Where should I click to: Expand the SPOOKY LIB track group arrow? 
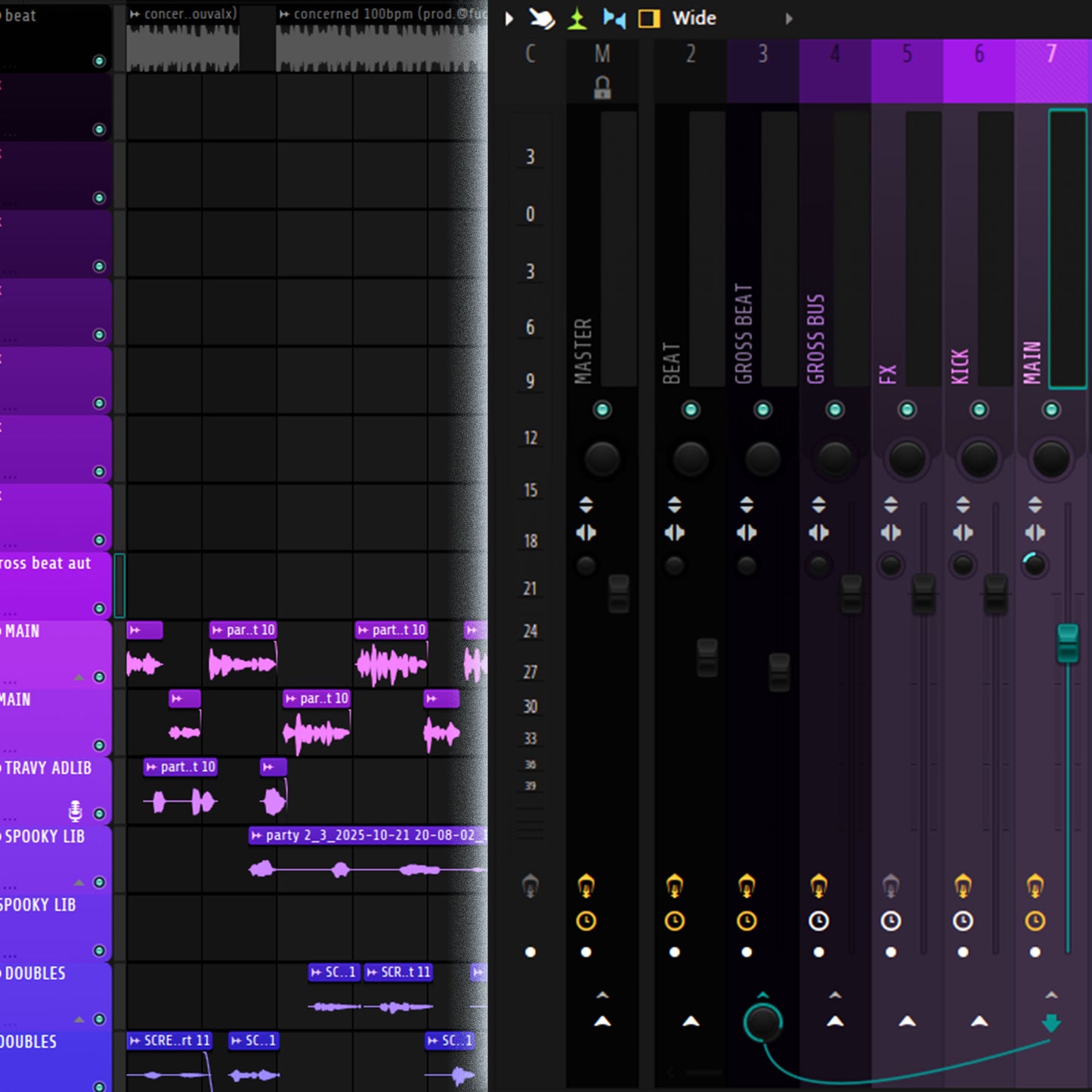pos(79,883)
